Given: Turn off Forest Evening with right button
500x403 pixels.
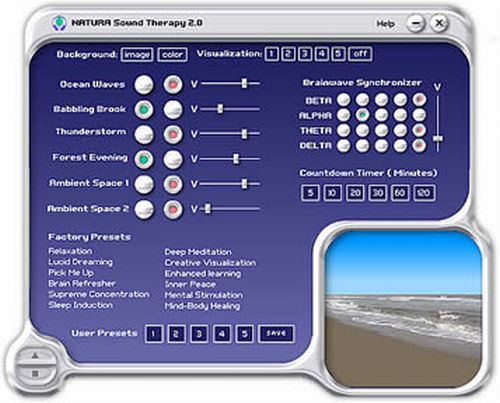Looking at the screenshot, I should (x=173, y=159).
